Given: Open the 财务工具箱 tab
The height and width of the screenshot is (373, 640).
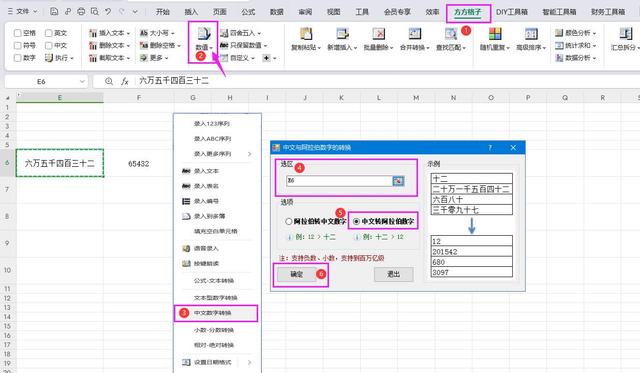Looking at the screenshot, I should [x=608, y=12].
